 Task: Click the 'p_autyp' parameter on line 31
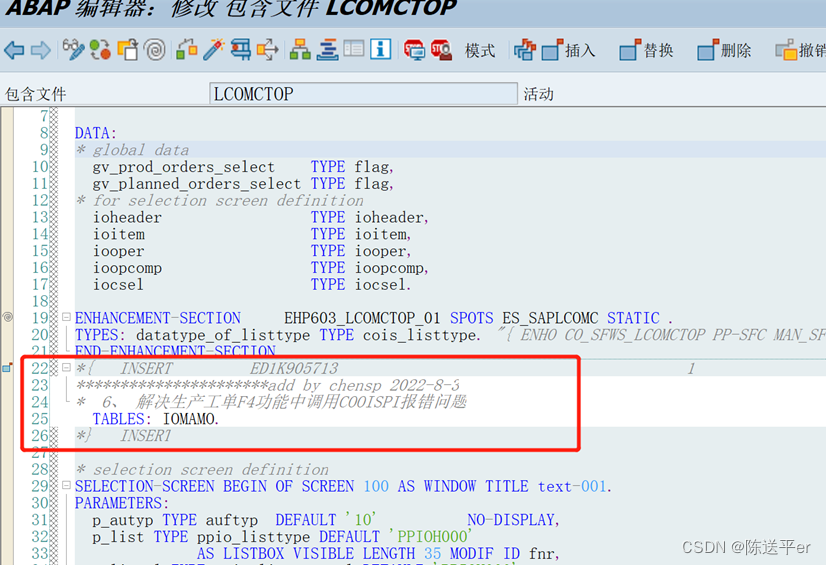123,520
